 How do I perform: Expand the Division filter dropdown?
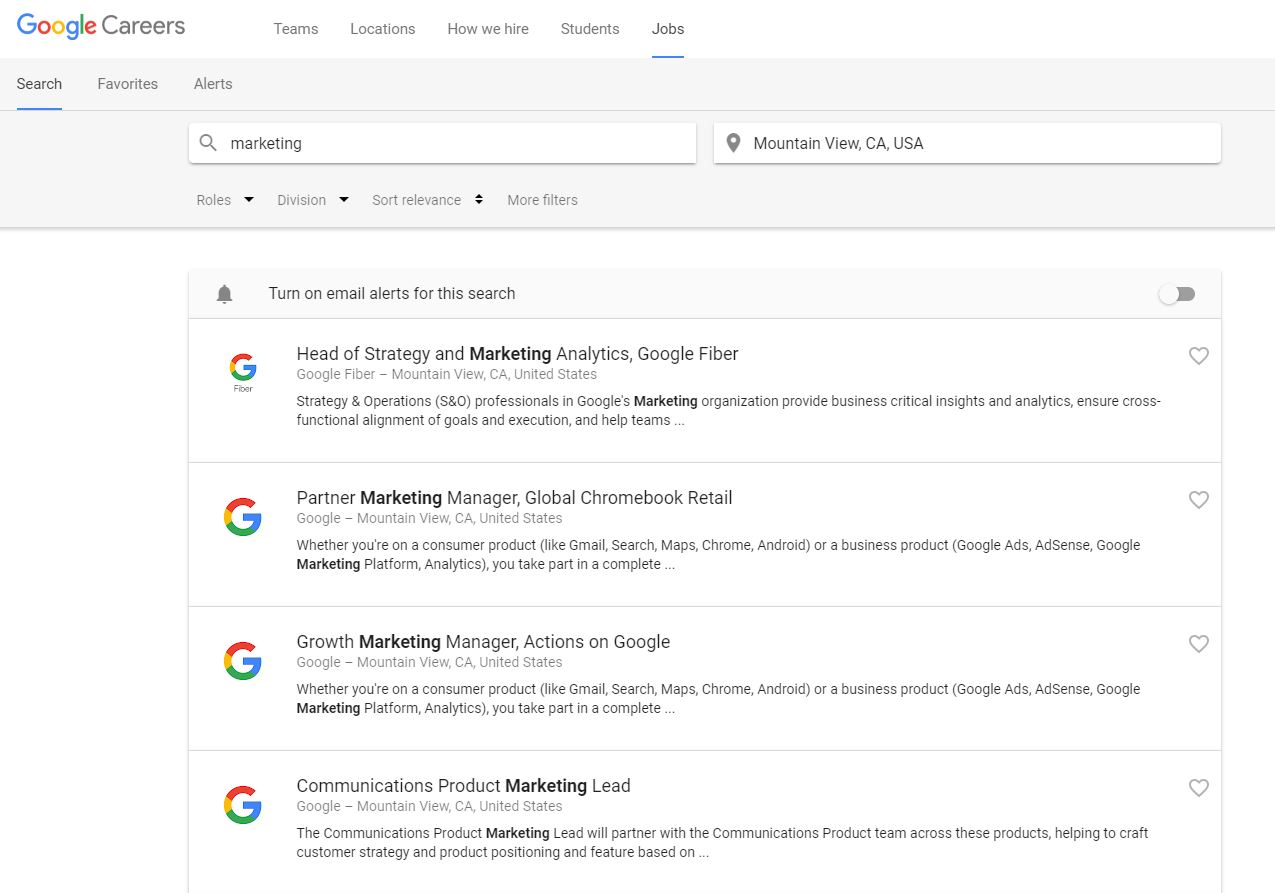tap(313, 200)
